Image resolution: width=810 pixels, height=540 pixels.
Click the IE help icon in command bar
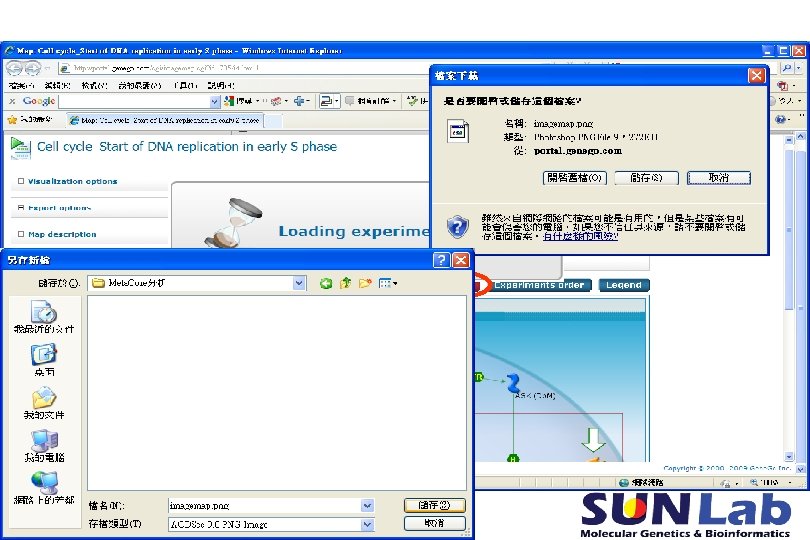[780, 119]
